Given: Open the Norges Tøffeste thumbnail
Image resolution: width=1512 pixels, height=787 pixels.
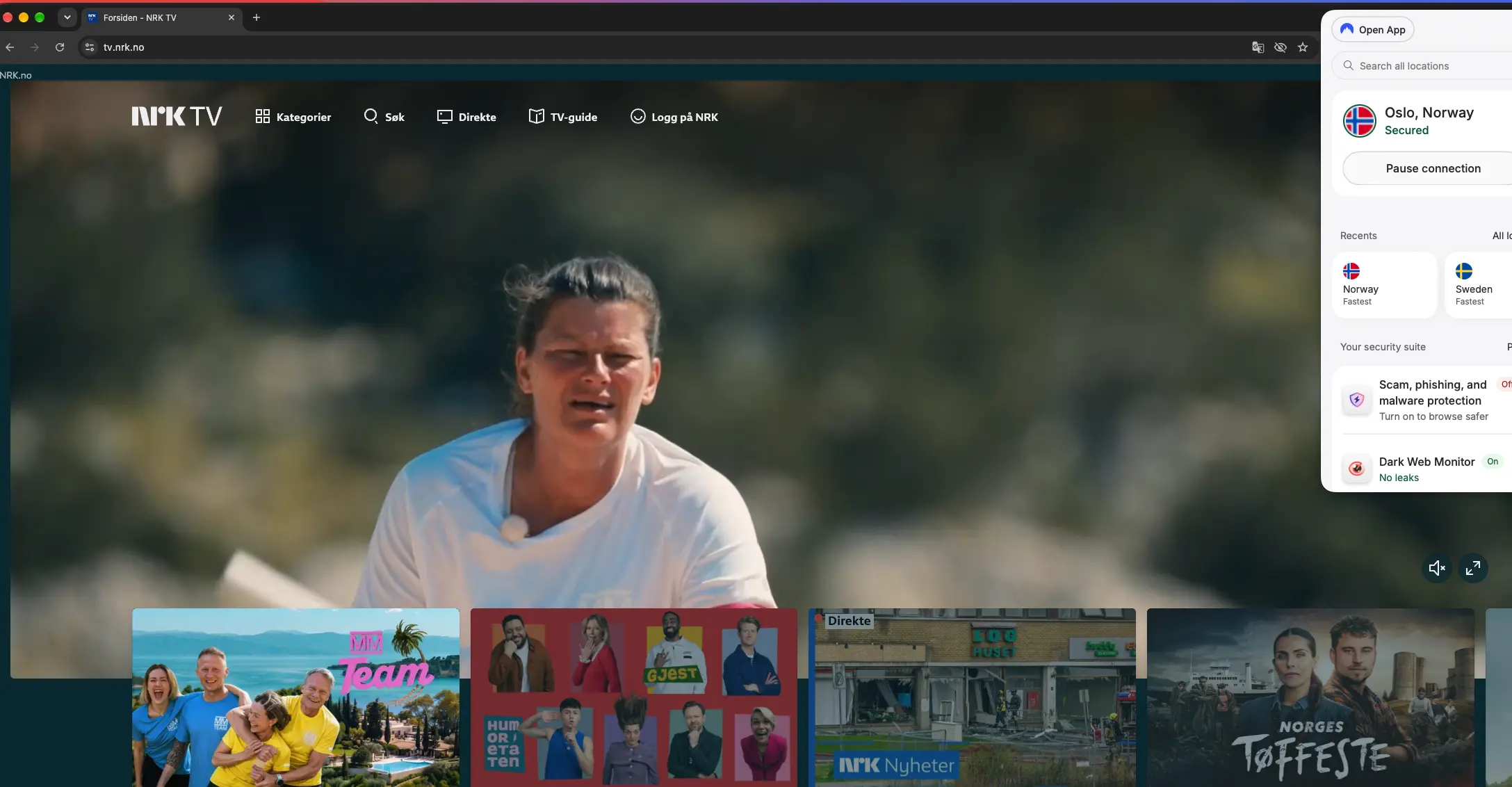Looking at the screenshot, I should point(1310,697).
